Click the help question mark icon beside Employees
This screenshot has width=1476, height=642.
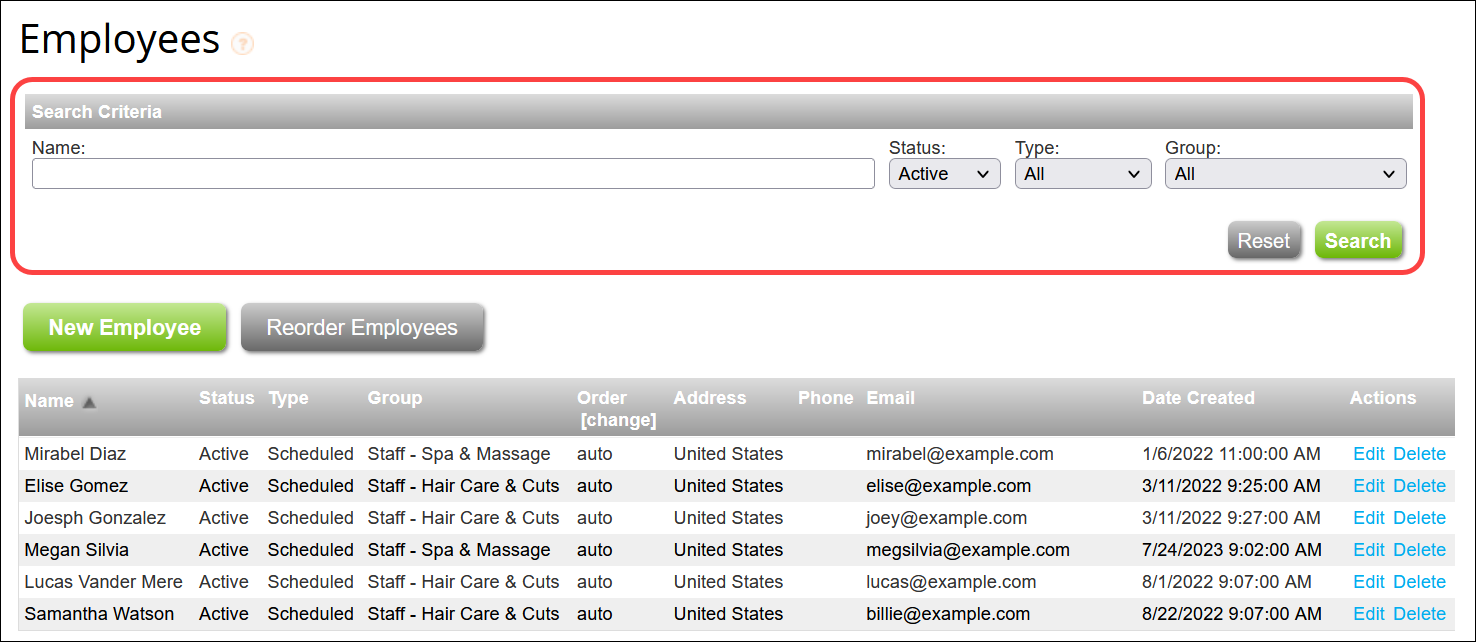coord(242,44)
